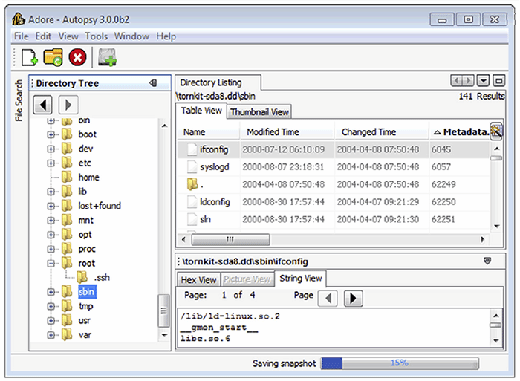This screenshot has width=520, height=381.
Task: Click the string view scrollbar down arrow
Action: pos(496,340)
